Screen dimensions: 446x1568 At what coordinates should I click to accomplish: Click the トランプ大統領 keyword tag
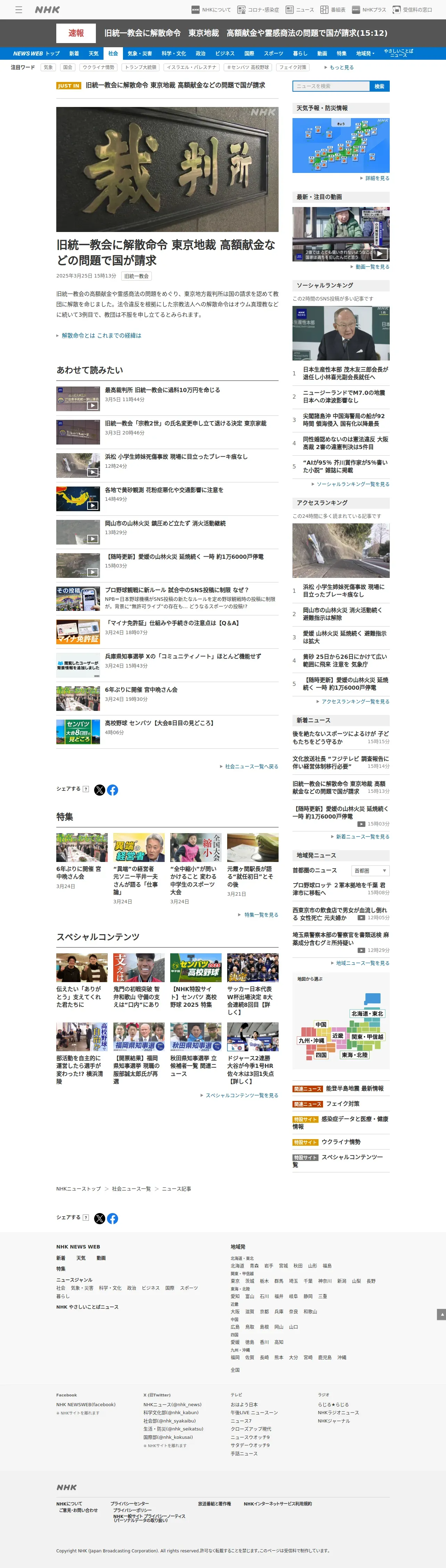(140, 68)
